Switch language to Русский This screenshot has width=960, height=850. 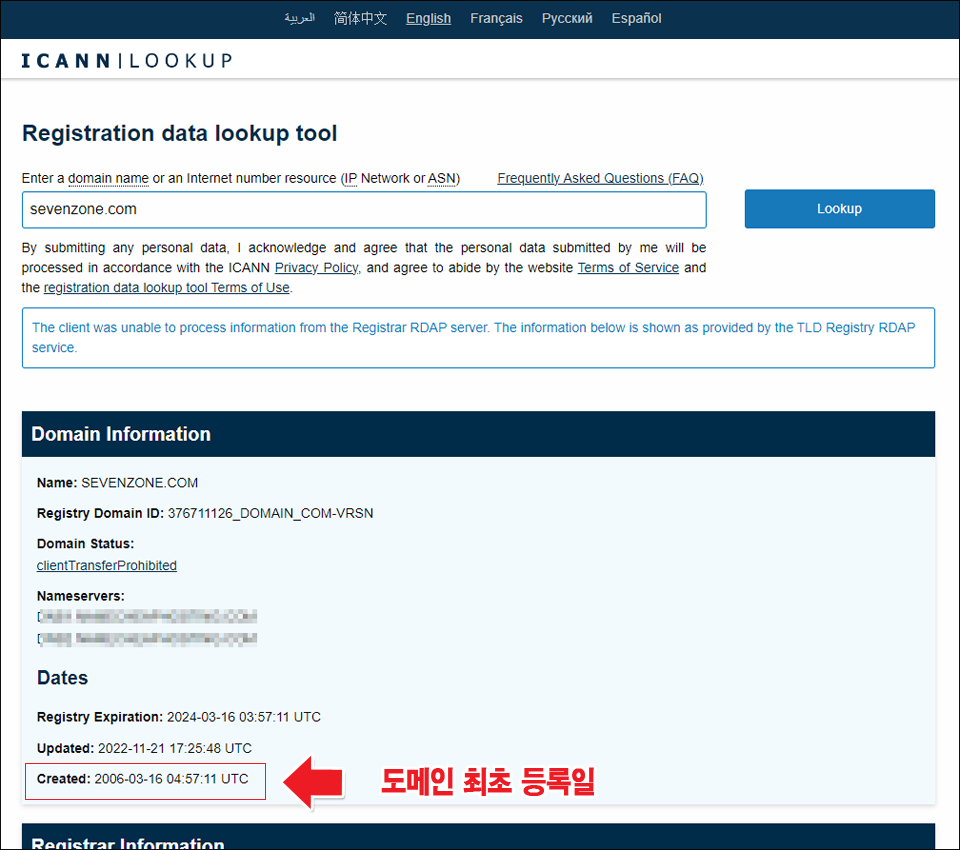pos(567,18)
